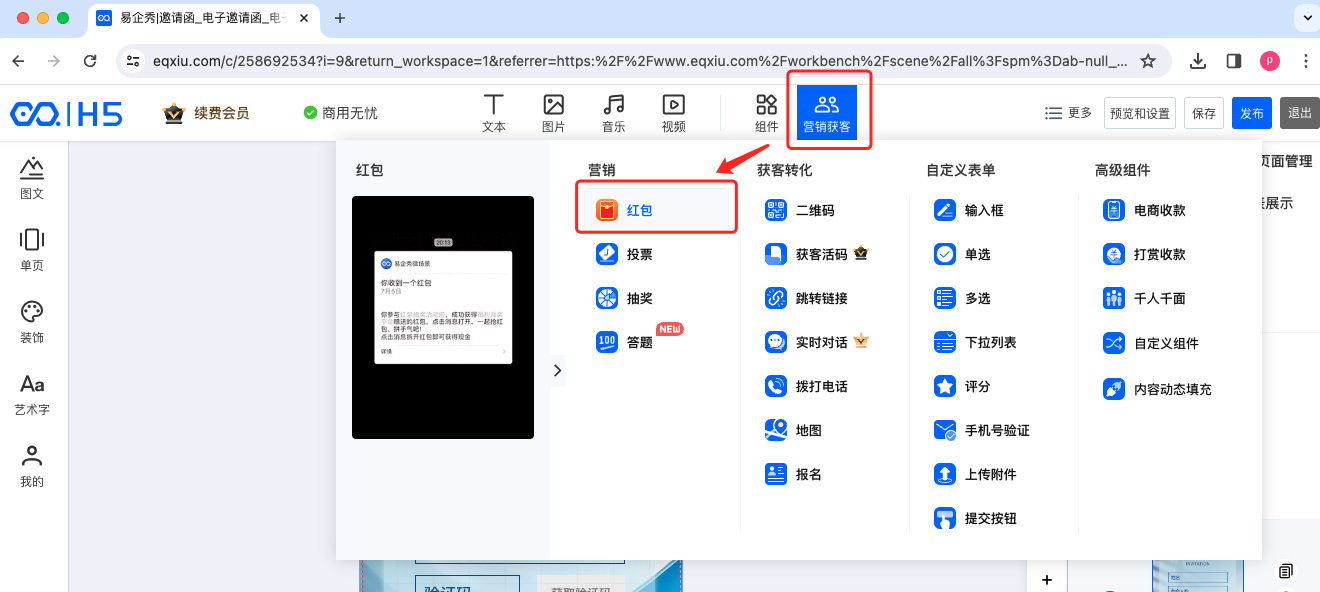Open the 装饰 decoration sidebar panel
Screen dimensions: 1320x592
[32, 322]
